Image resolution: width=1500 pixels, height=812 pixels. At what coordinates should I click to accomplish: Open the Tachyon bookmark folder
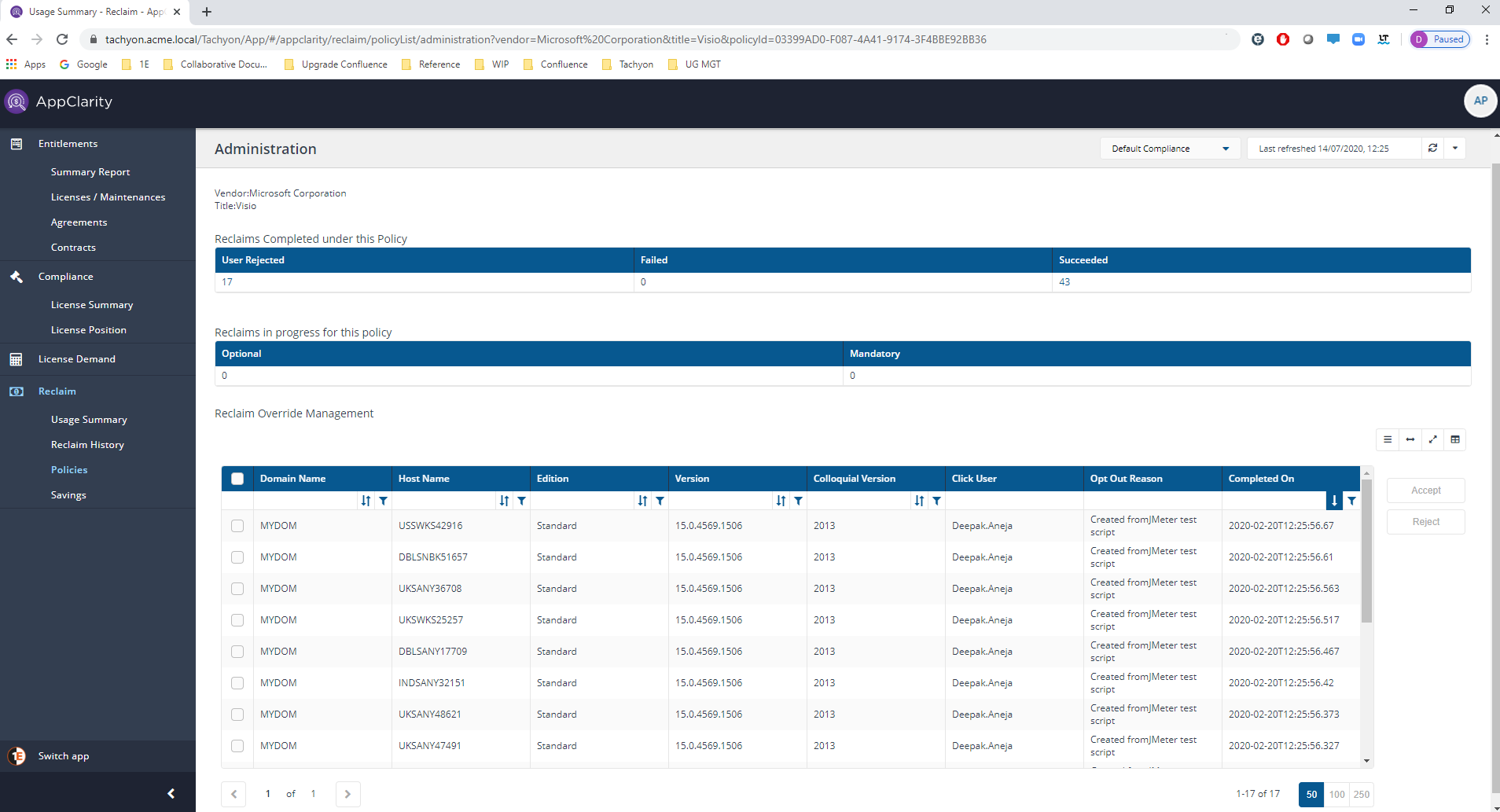coord(628,64)
